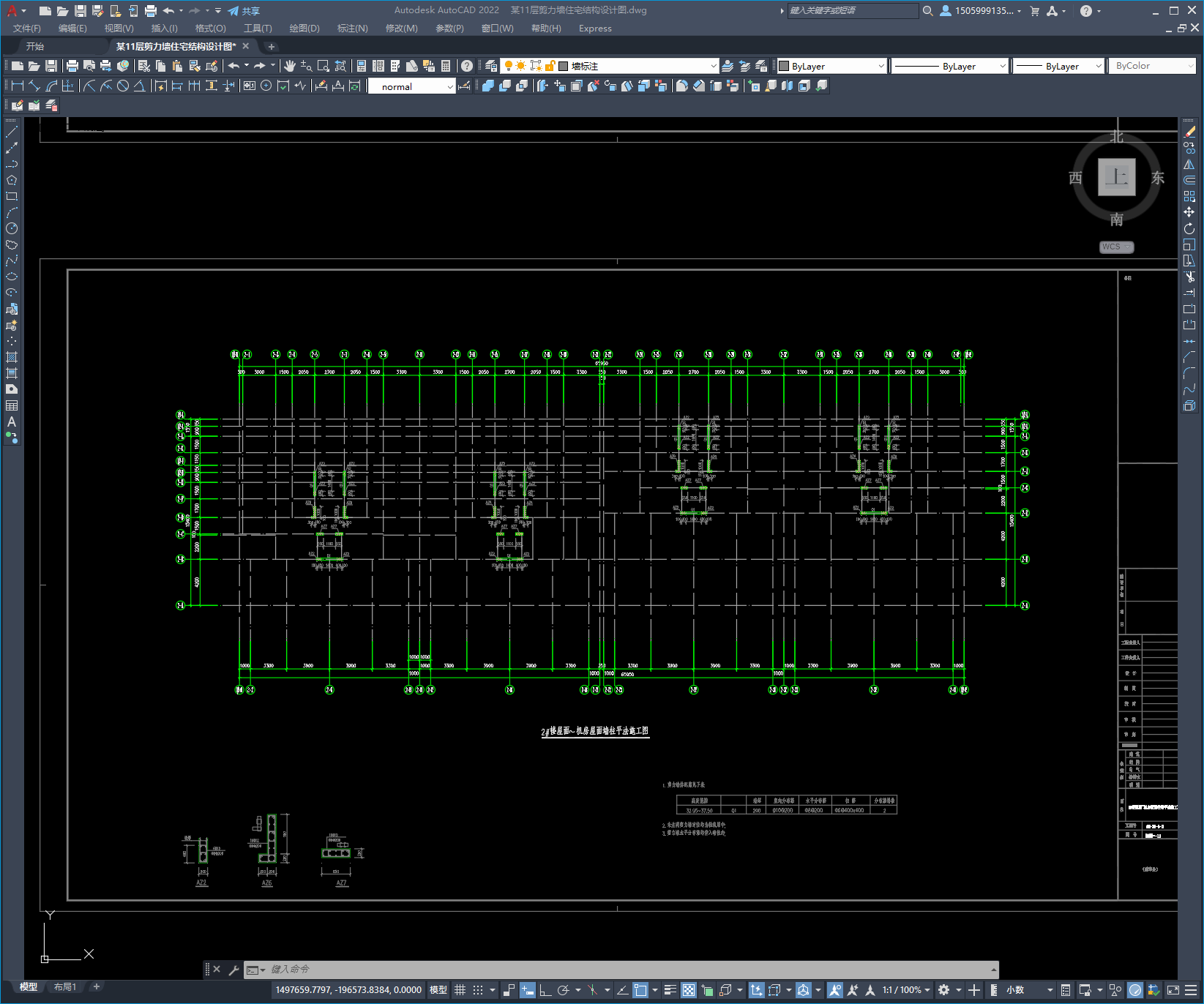Open the 1:1 / 100% annotation scale dropdown

(x=906, y=990)
